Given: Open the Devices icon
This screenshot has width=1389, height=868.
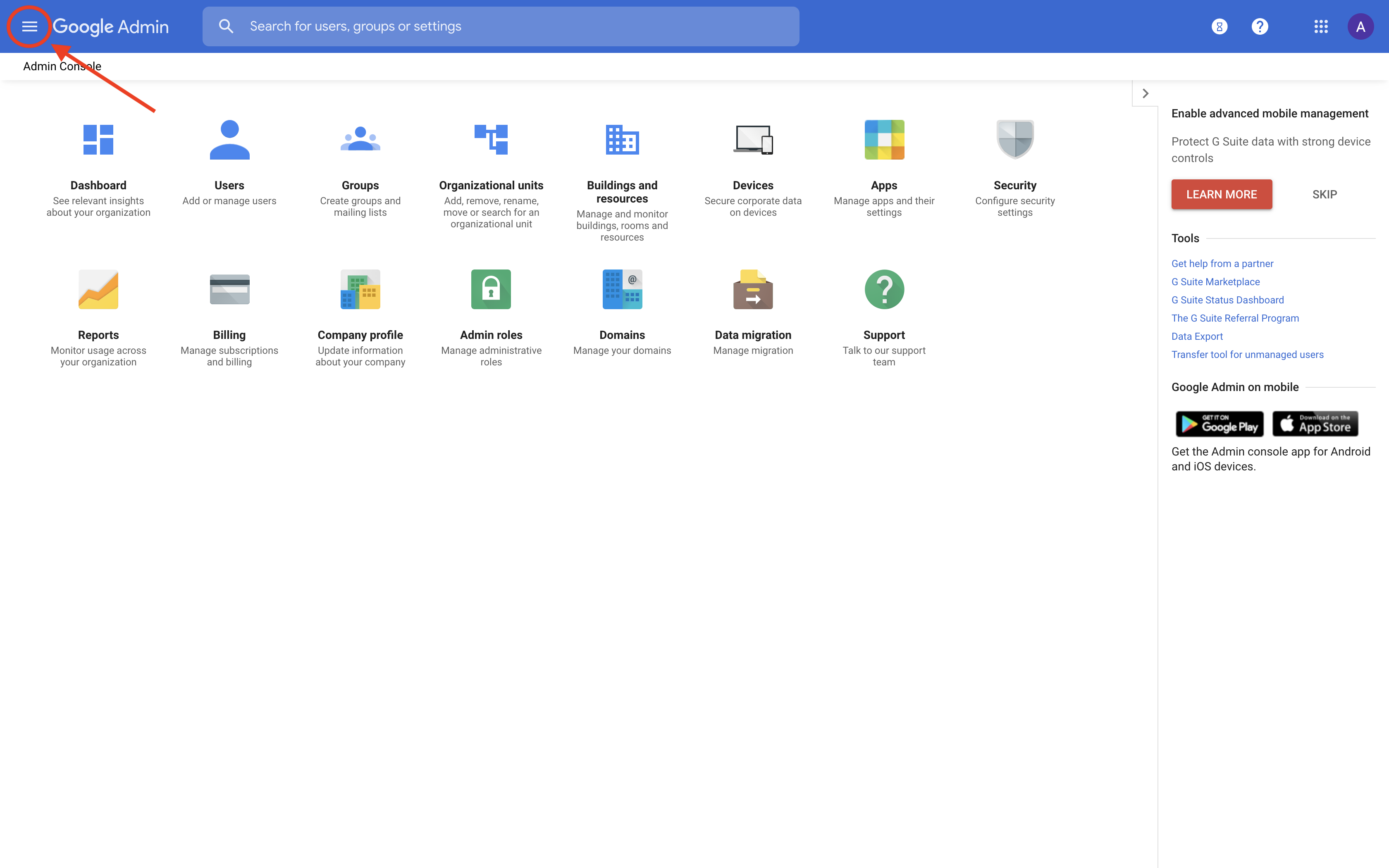Looking at the screenshot, I should (752, 140).
